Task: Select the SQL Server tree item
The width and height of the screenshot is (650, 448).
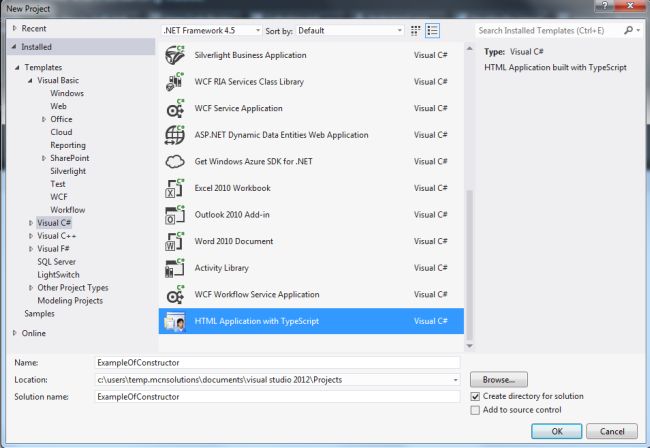Action: [56, 262]
